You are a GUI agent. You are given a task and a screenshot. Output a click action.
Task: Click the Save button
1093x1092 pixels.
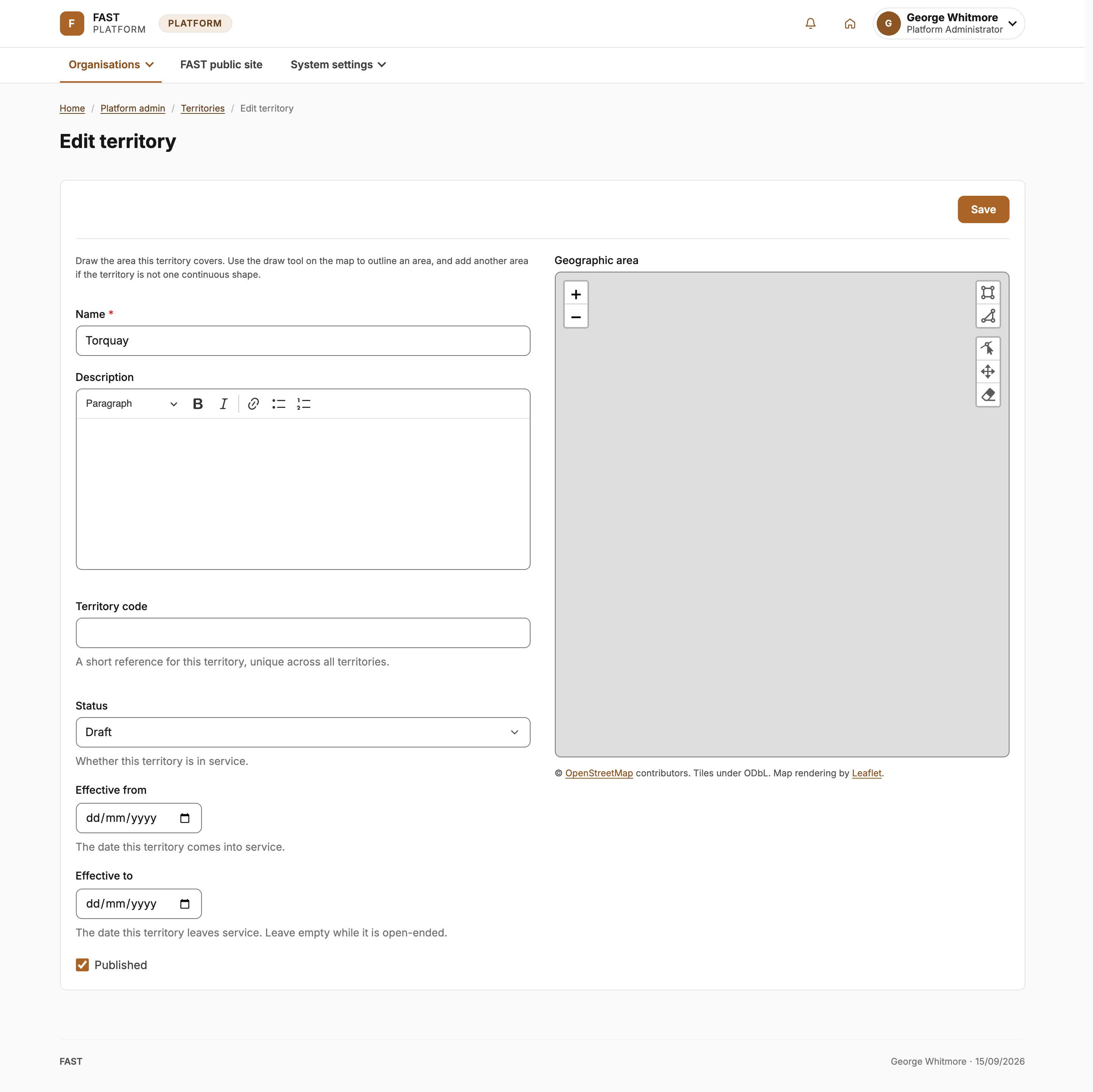983,209
